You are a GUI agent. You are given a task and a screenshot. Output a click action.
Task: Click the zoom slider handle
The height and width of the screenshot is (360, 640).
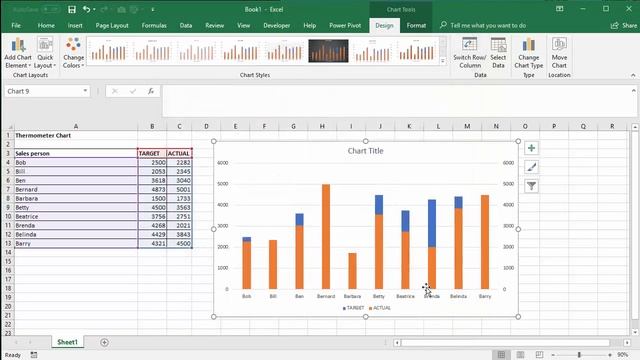coord(579,355)
